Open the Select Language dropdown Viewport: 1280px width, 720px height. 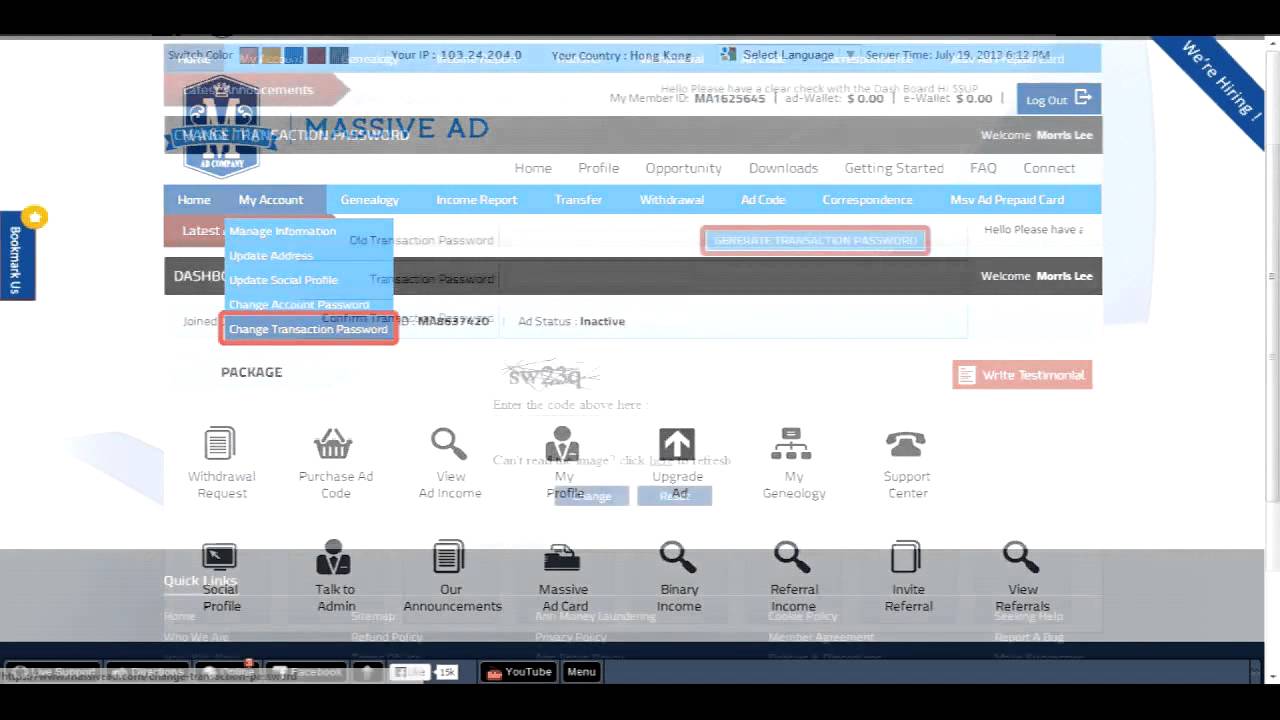[x=788, y=55]
